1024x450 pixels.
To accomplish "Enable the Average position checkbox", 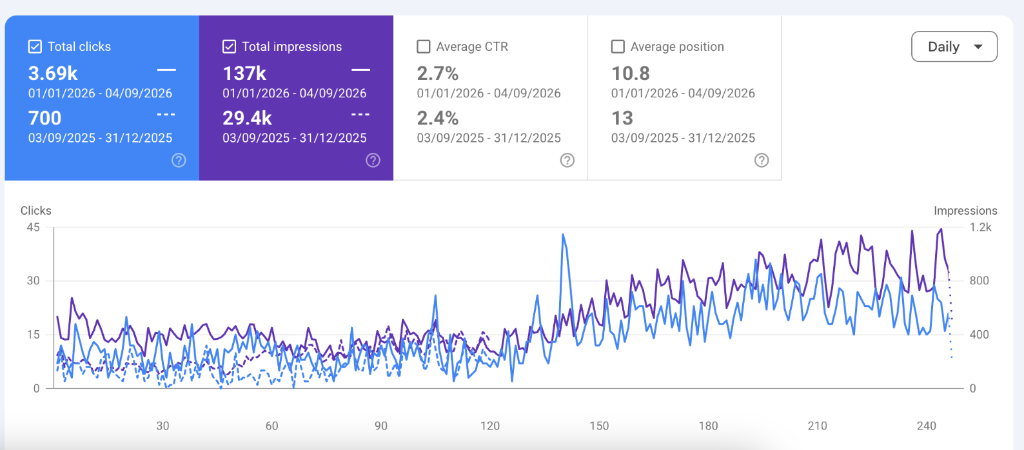I will [617, 46].
